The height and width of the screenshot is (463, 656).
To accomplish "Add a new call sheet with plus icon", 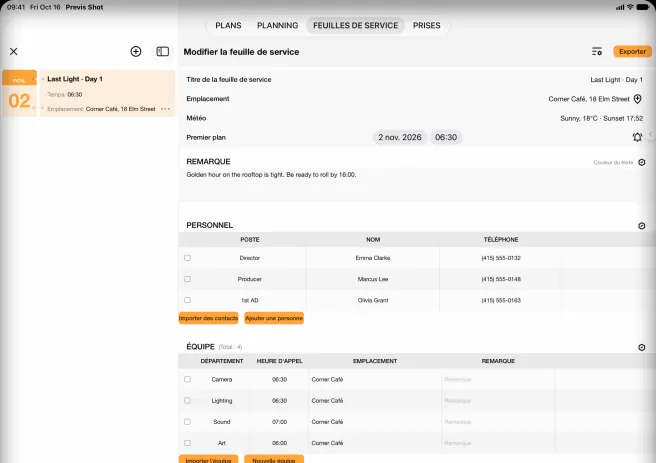I will point(136,51).
